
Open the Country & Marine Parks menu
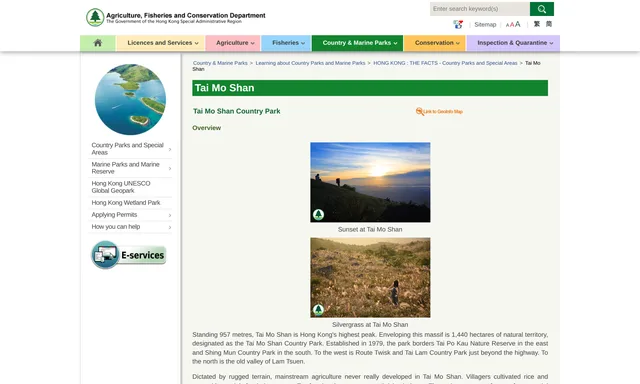(358, 43)
